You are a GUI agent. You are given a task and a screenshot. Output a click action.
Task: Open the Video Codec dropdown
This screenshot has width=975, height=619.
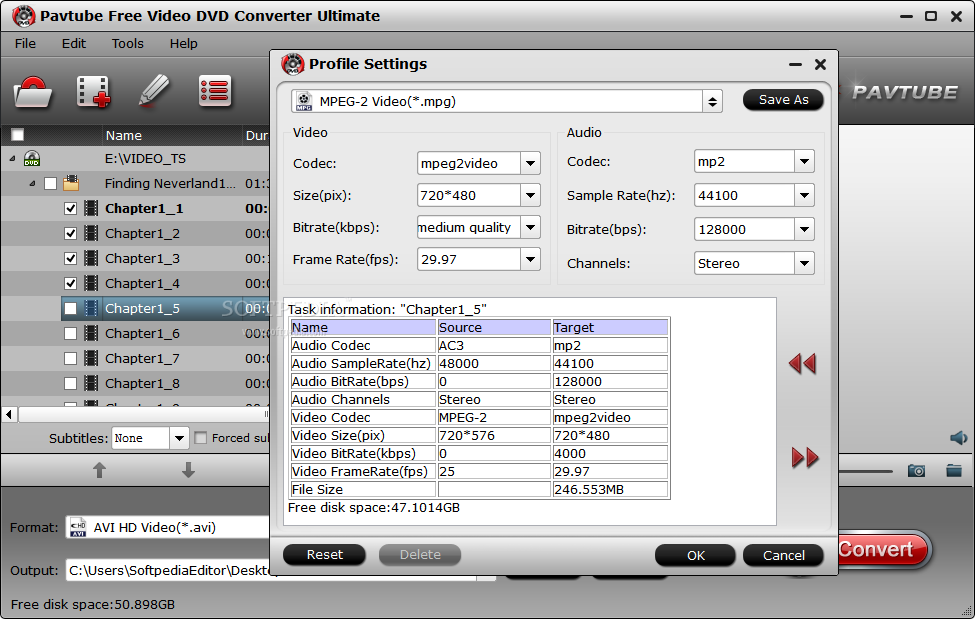click(530, 164)
